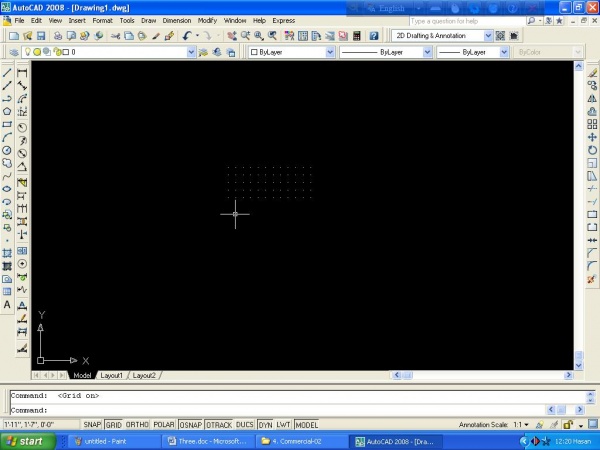Open the layer list dropdown
The image size is (600, 450).
(191, 52)
